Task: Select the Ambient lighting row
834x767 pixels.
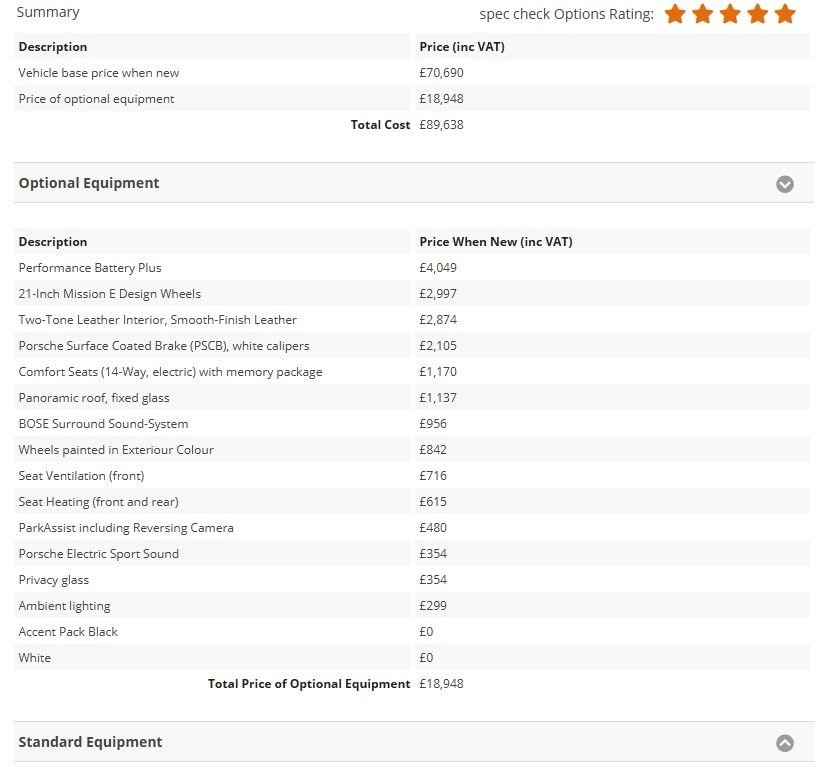Action: [64, 606]
